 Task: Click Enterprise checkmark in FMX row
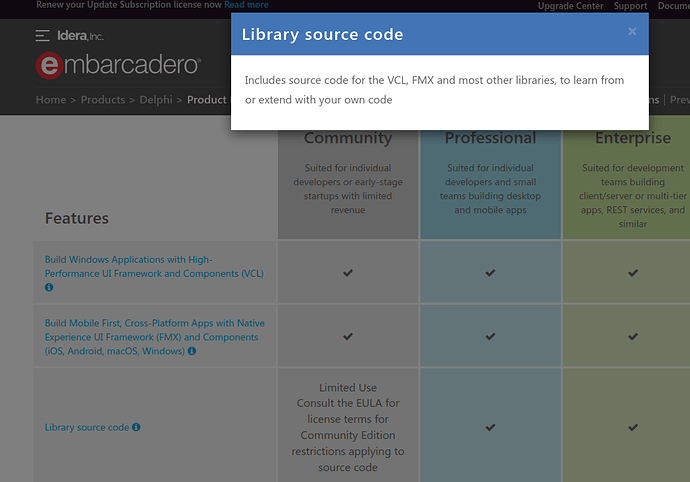[633, 336]
